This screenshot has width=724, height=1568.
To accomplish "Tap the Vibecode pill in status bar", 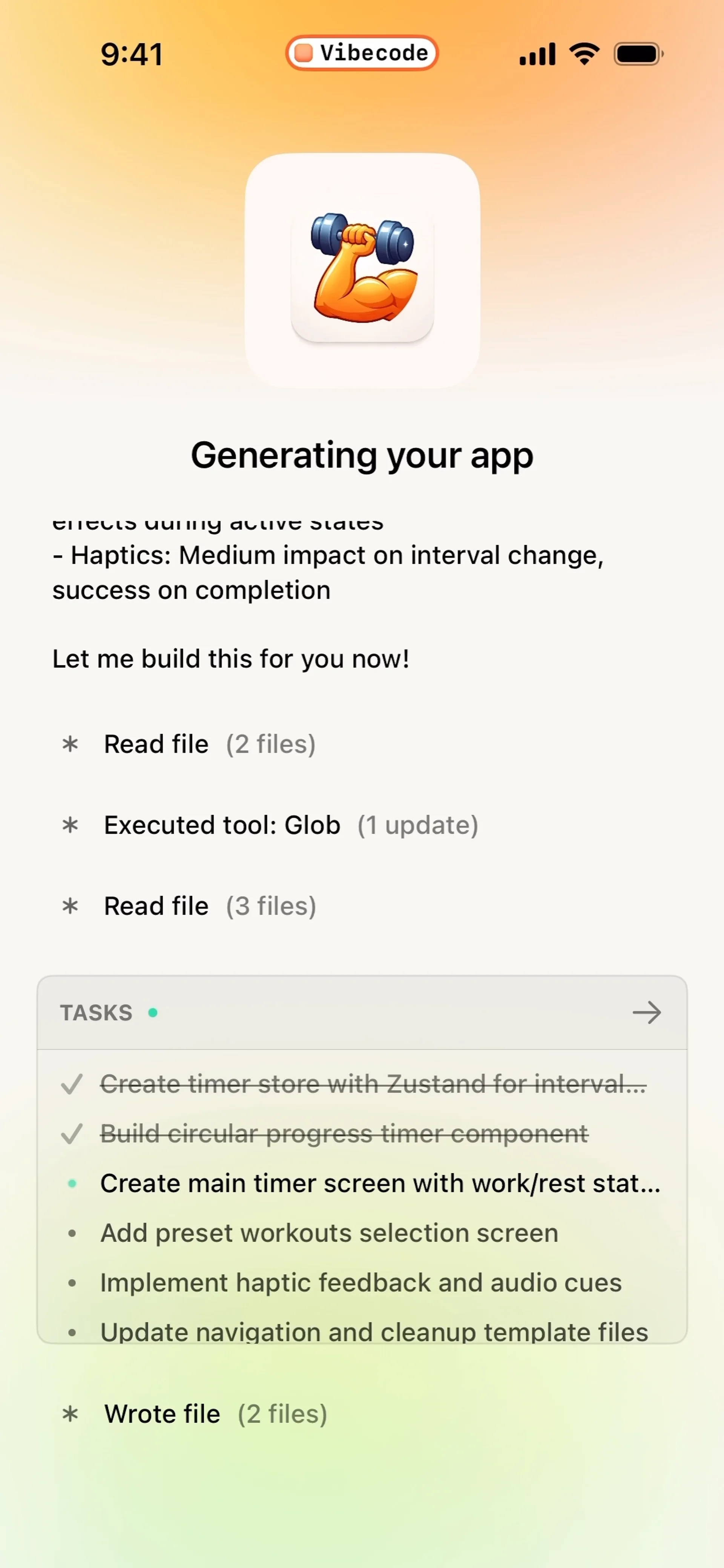I will 362,53.
